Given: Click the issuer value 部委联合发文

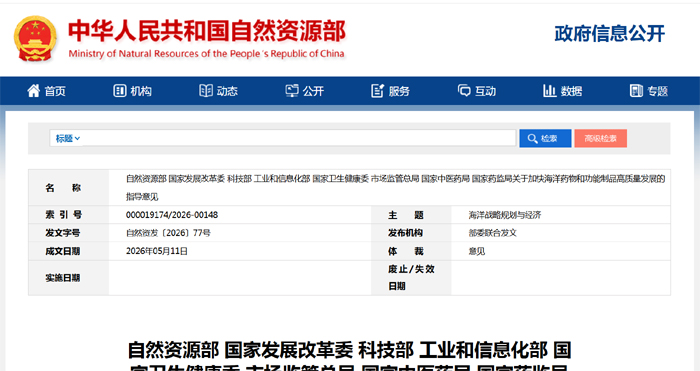Looking at the screenshot, I should 493,233.
